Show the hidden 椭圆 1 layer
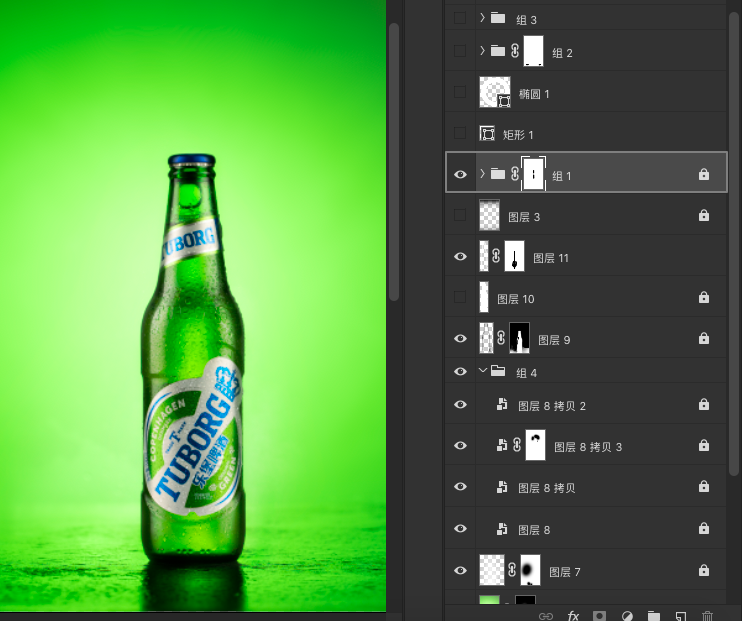 coord(459,92)
